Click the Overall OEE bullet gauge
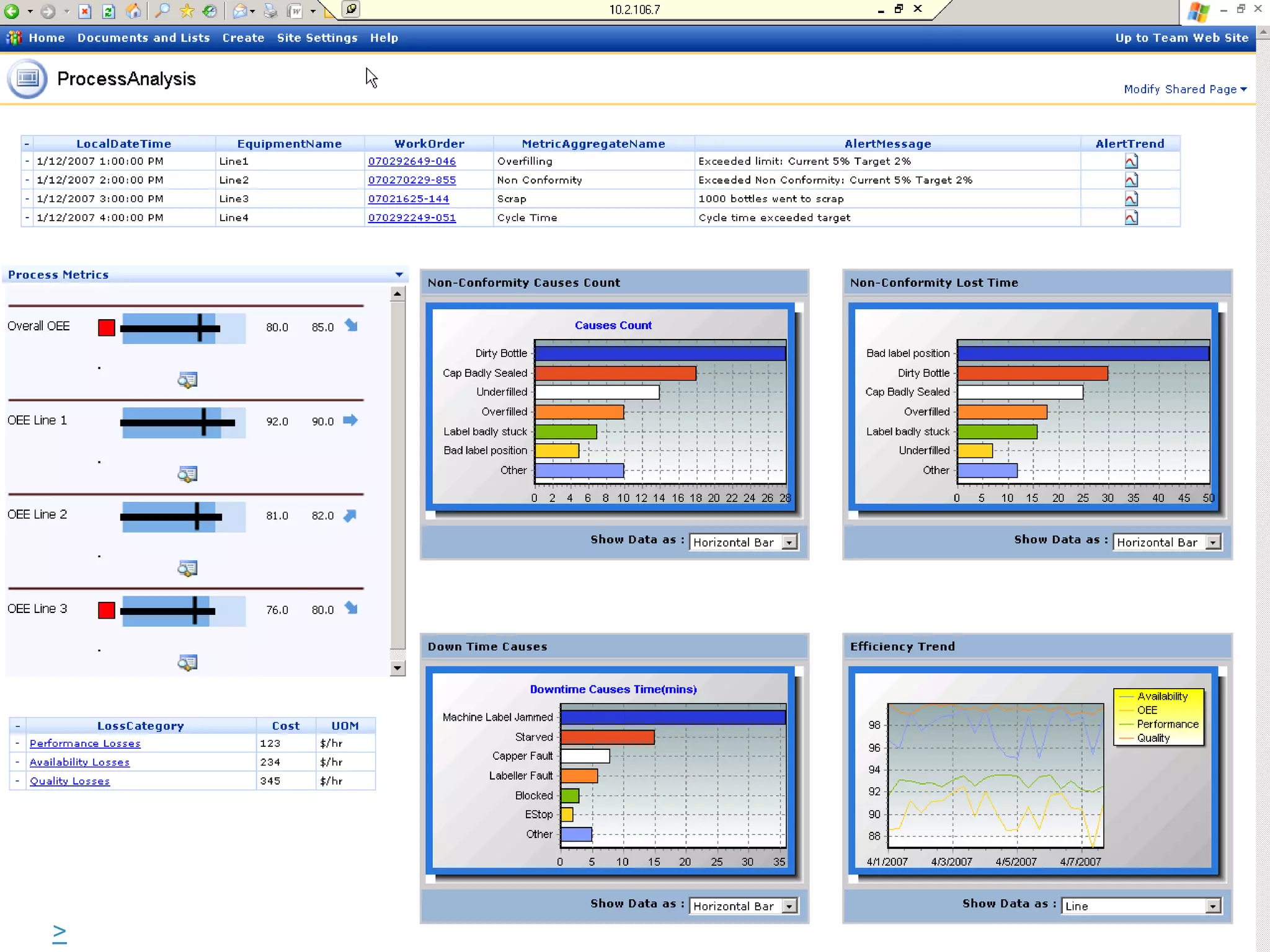The height and width of the screenshot is (952, 1270). [x=183, y=328]
